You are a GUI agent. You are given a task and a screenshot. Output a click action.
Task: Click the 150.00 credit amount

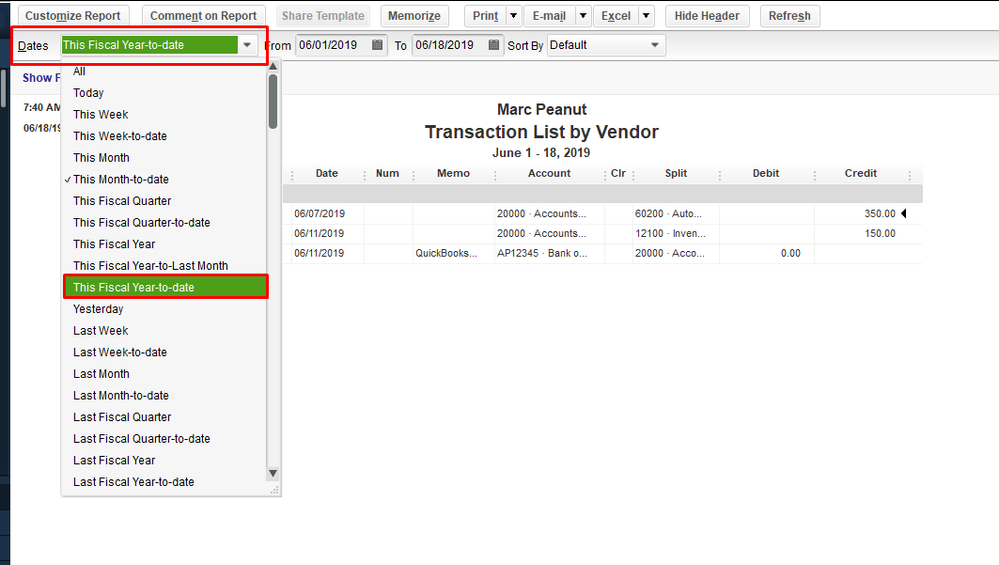click(x=880, y=233)
